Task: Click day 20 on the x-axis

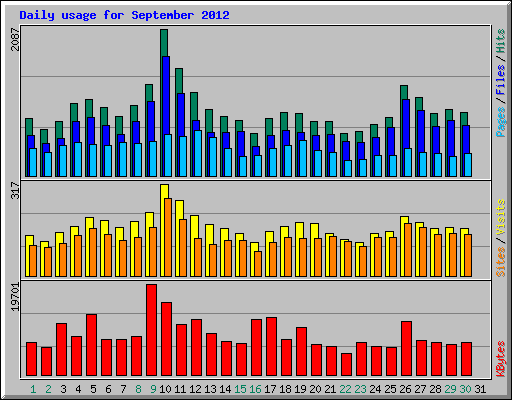Action: coord(315,389)
